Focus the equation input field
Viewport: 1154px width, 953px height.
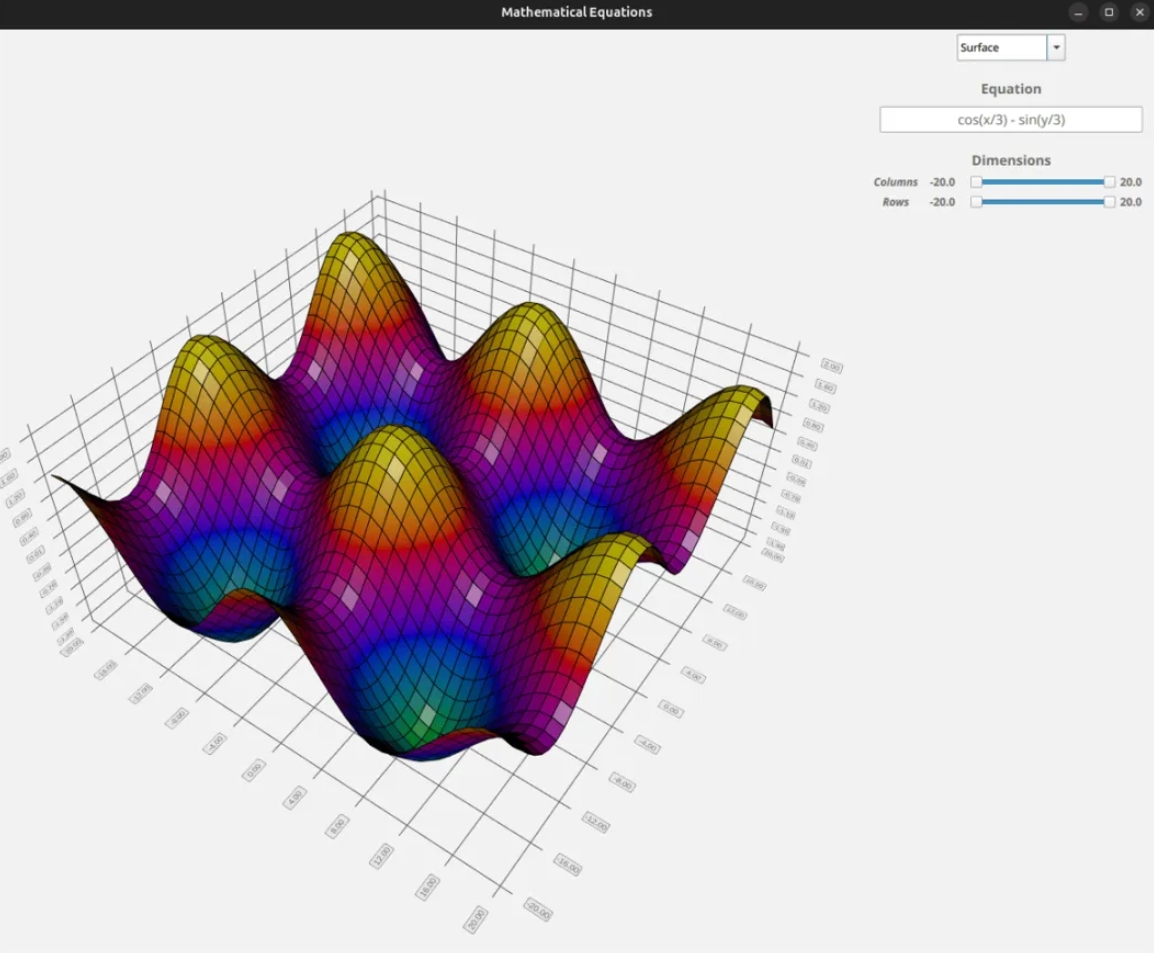coord(1010,120)
